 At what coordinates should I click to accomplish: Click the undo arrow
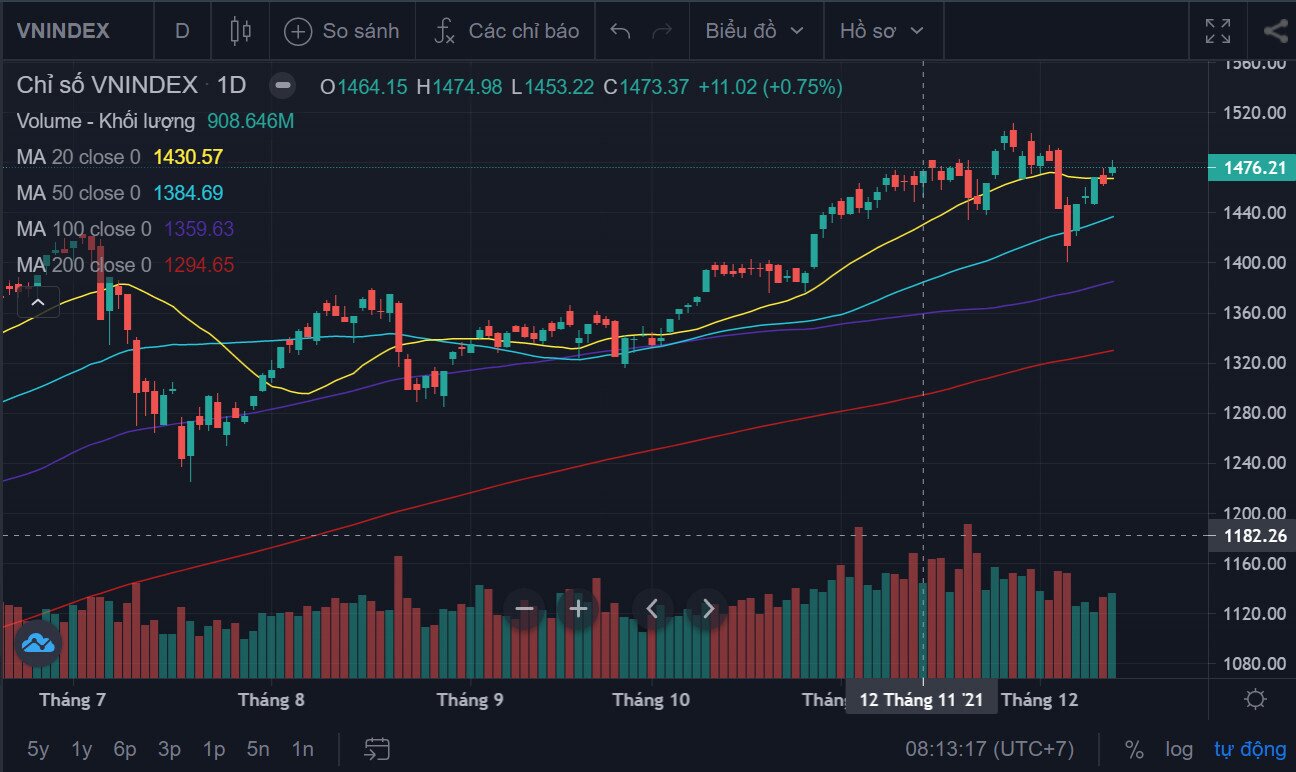[x=620, y=30]
